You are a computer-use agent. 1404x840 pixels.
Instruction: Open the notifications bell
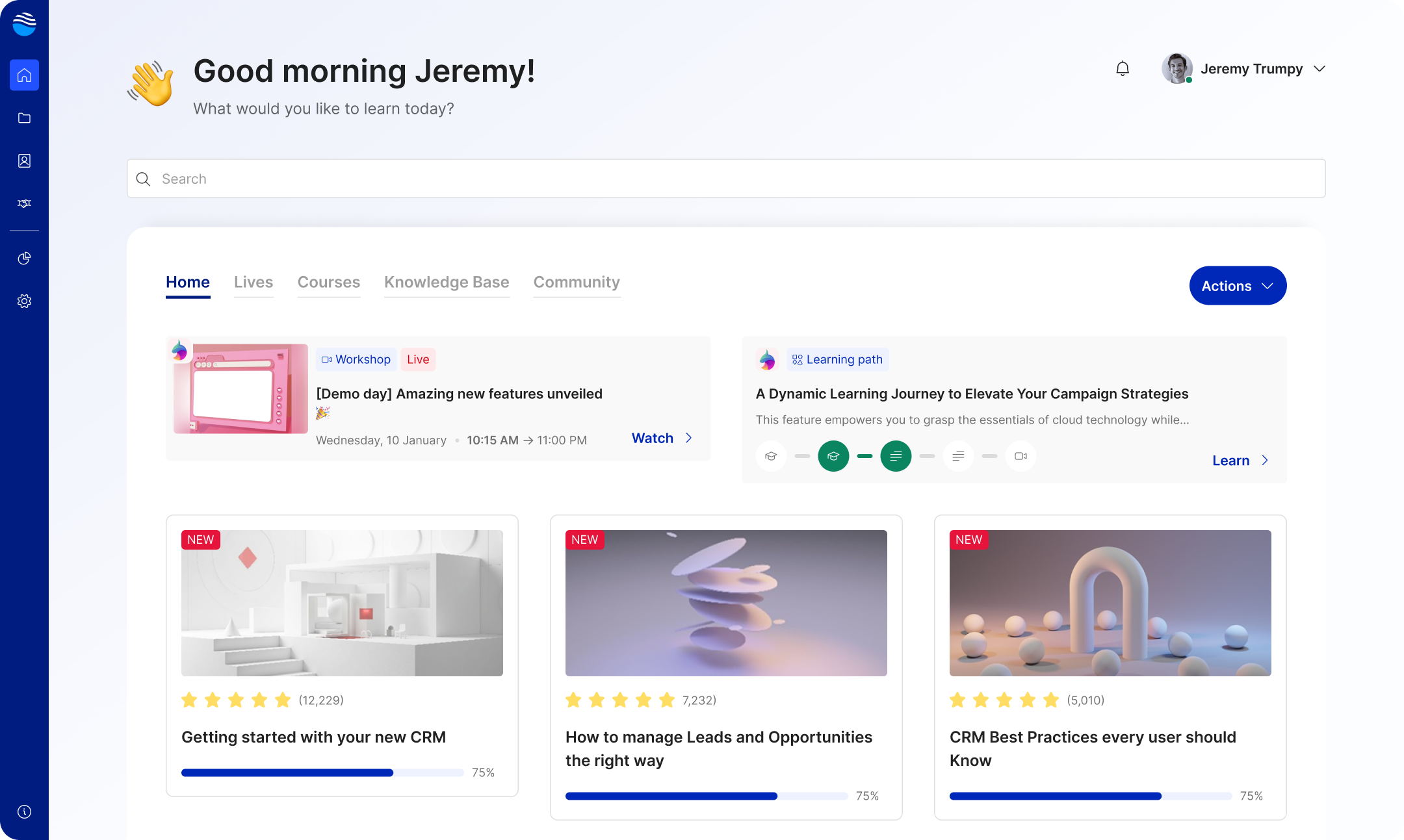(1123, 69)
